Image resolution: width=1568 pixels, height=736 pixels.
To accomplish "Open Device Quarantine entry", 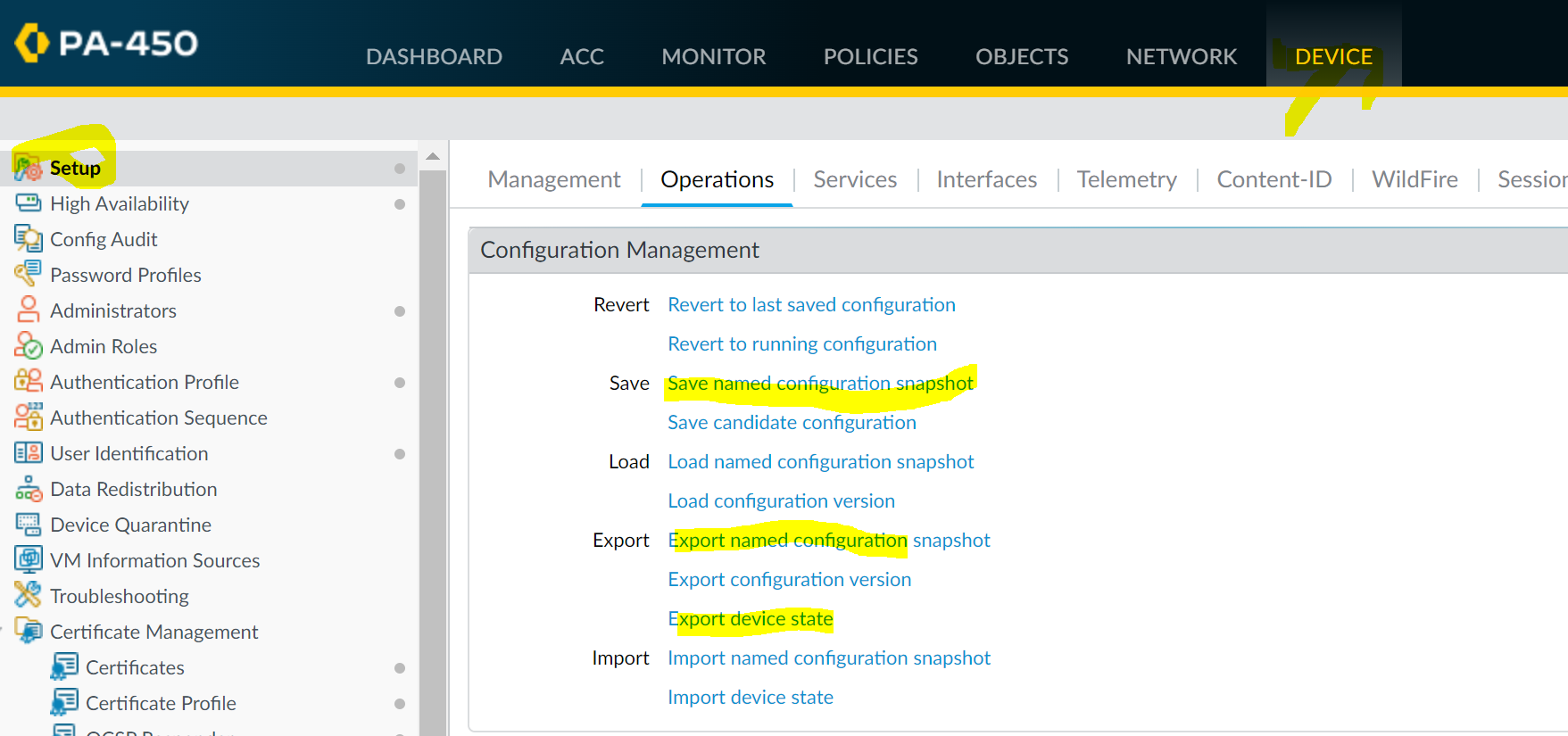I will (131, 525).
